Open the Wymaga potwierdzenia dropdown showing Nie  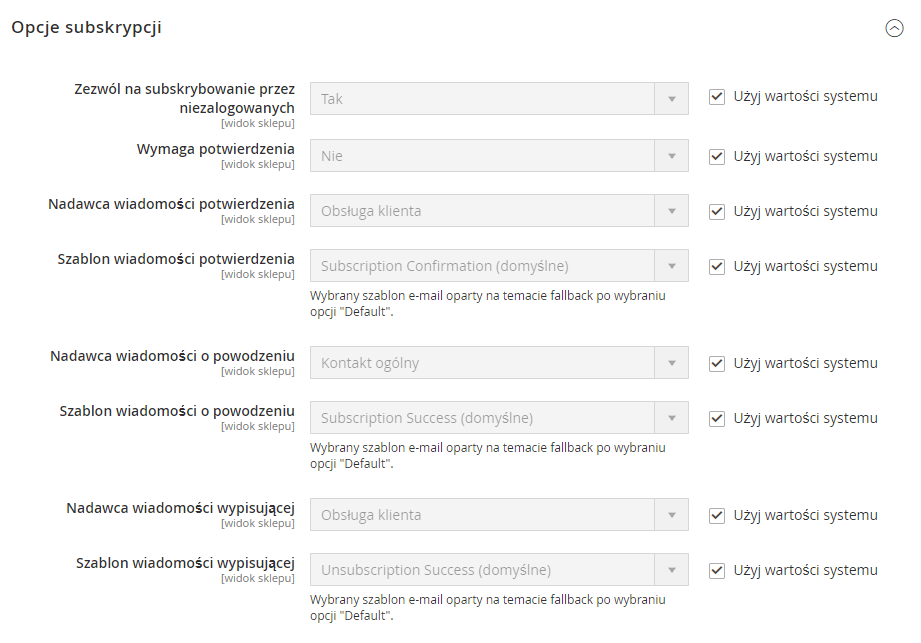[x=499, y=156]
